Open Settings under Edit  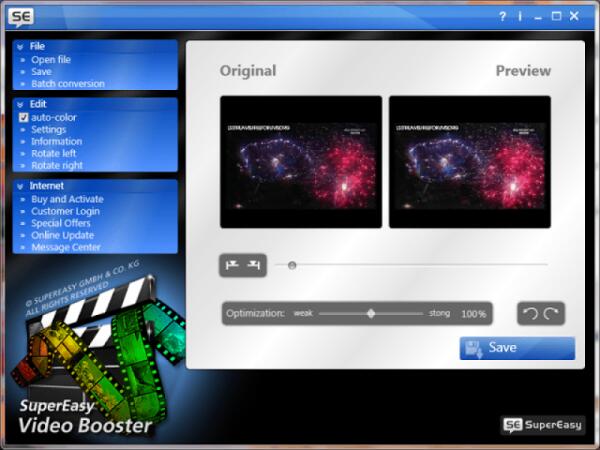[48, 130]
